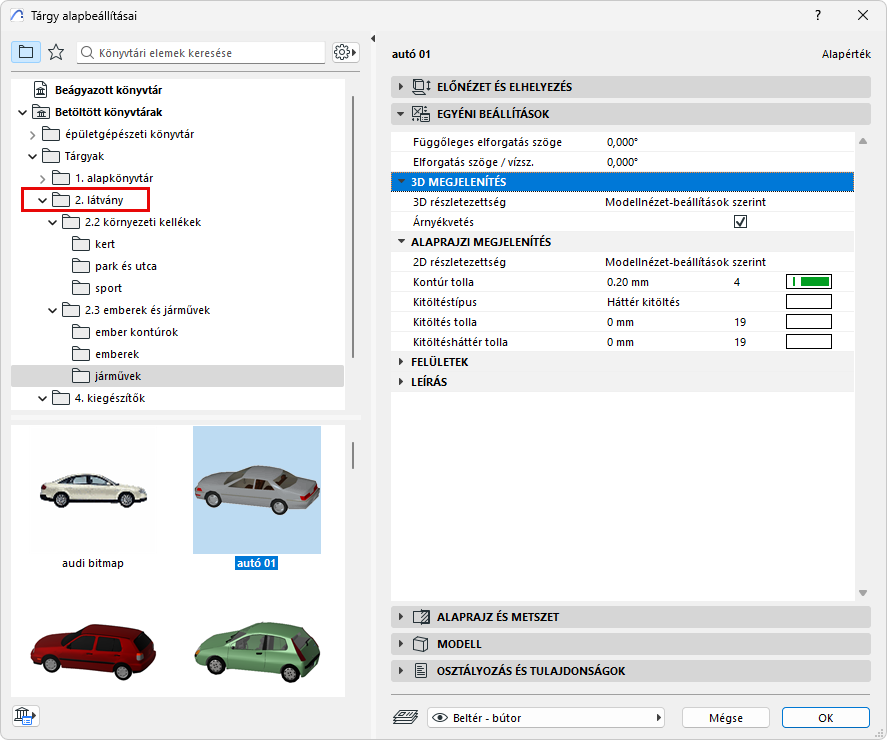Image resolution: width=887 pixels, height=740 pixels.
Task: Collapse the 2. látvány folder
Action: coord(42,200)
